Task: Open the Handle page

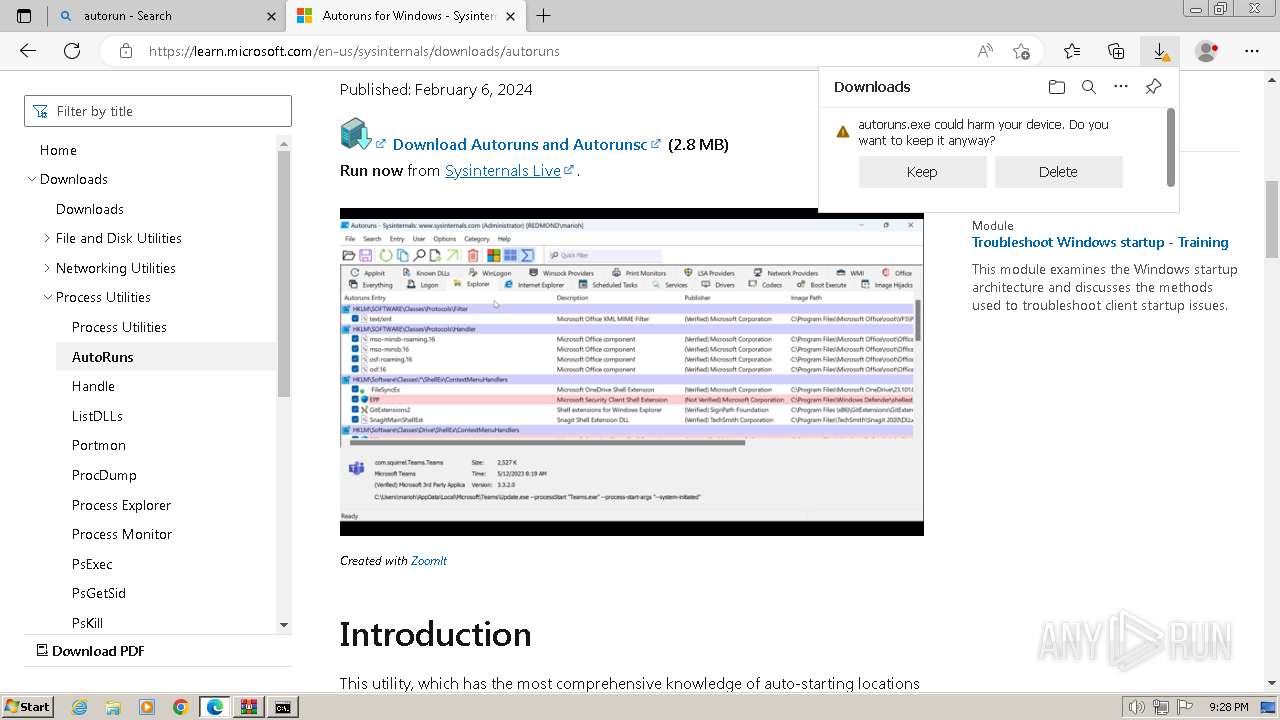Action: coord(93,386)
